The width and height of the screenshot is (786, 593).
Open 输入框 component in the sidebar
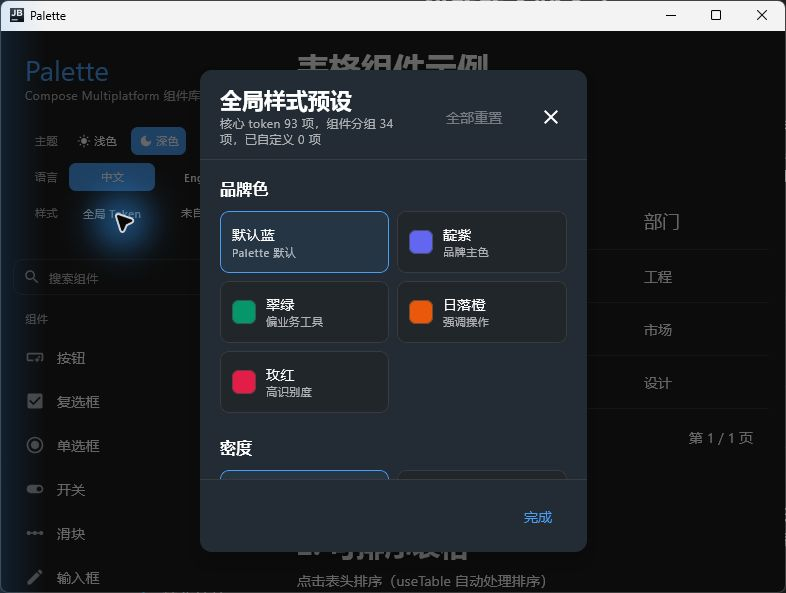[x=78, y=577]
